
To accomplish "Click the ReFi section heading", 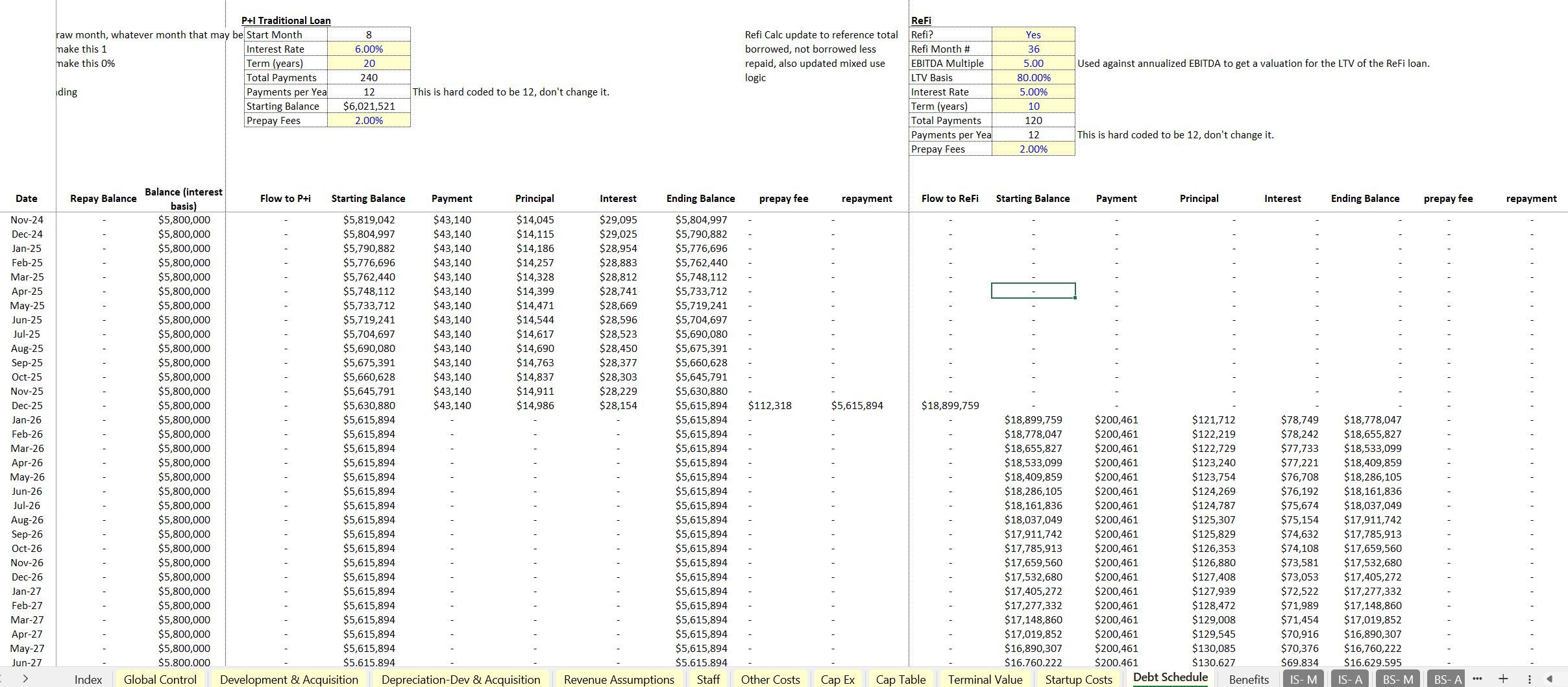I will [921, 20].
